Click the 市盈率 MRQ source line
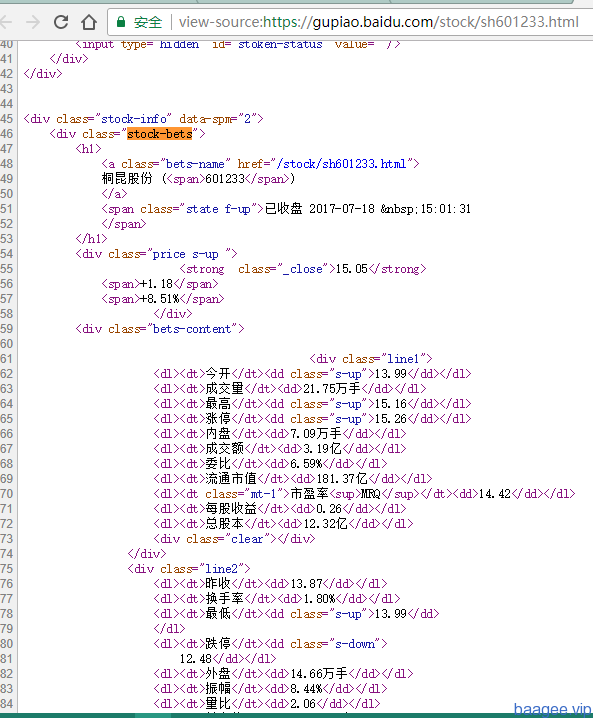Viewport: 593px width, 718px height. 365,494
